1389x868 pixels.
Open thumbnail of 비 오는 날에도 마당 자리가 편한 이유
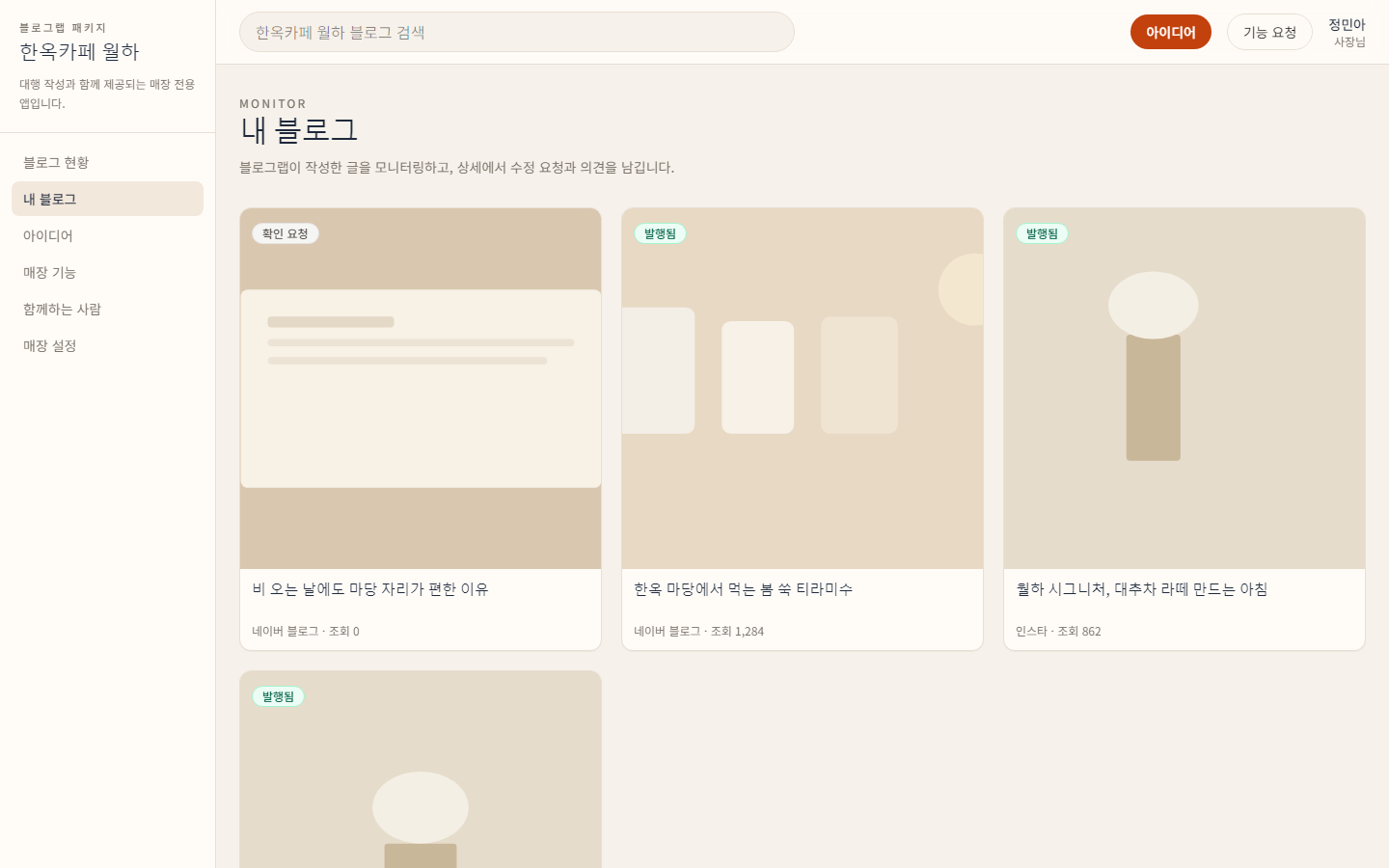[421, 389]
